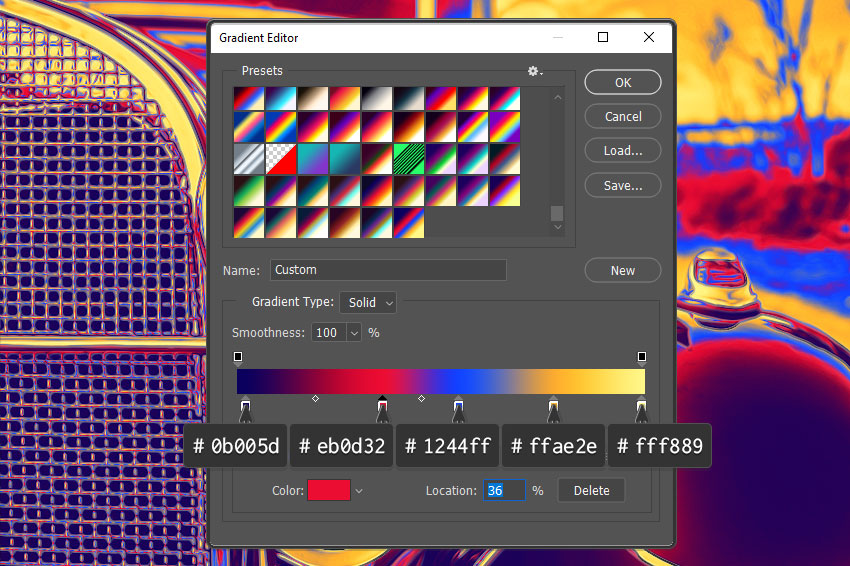Delete the selected color stop
Image resolution: width=850 pixels, height=566 pixels.
591,490
